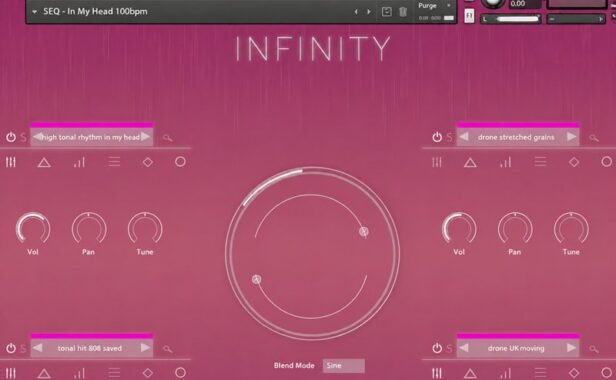Click the left layer Tune knob
Viewport: 616px width, 380px height.
coord(145,229)
